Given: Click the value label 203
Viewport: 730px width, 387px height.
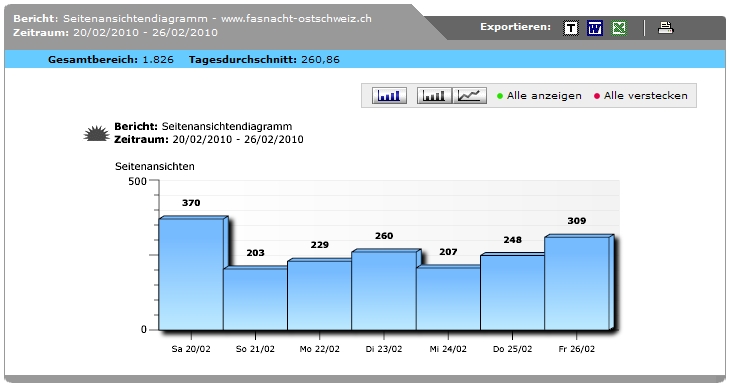Looking at the screenshot, I should 255,252.
